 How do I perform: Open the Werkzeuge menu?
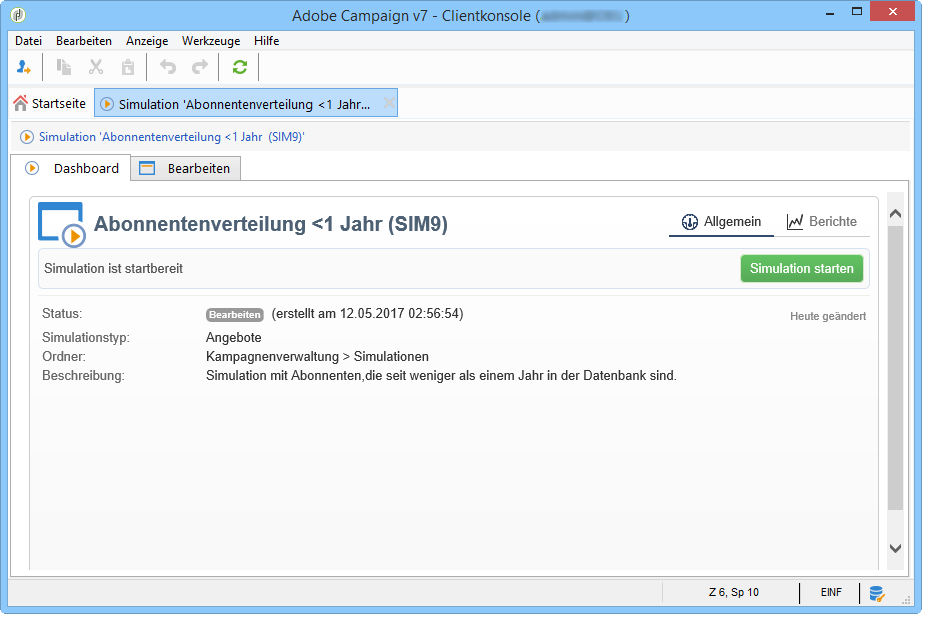click(211, 41)
